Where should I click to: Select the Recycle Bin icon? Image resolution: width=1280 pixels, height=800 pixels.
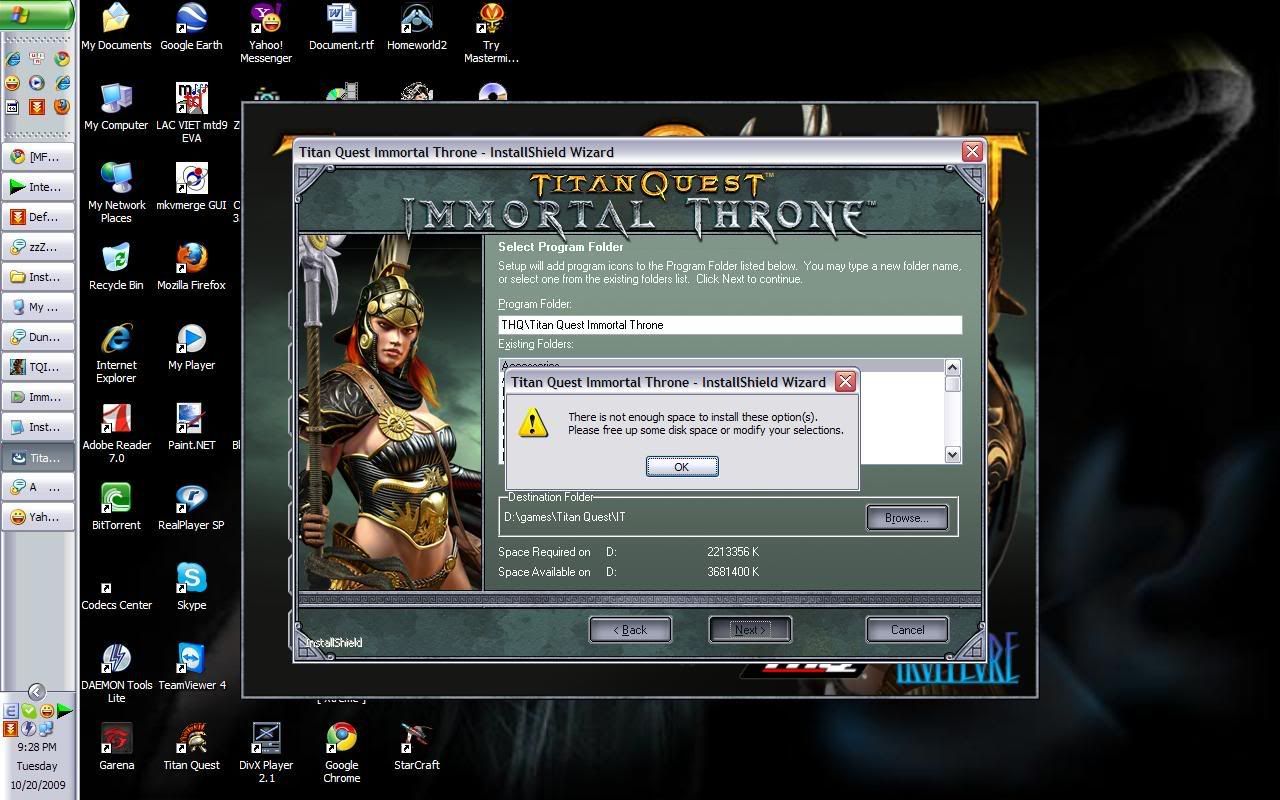116,267
